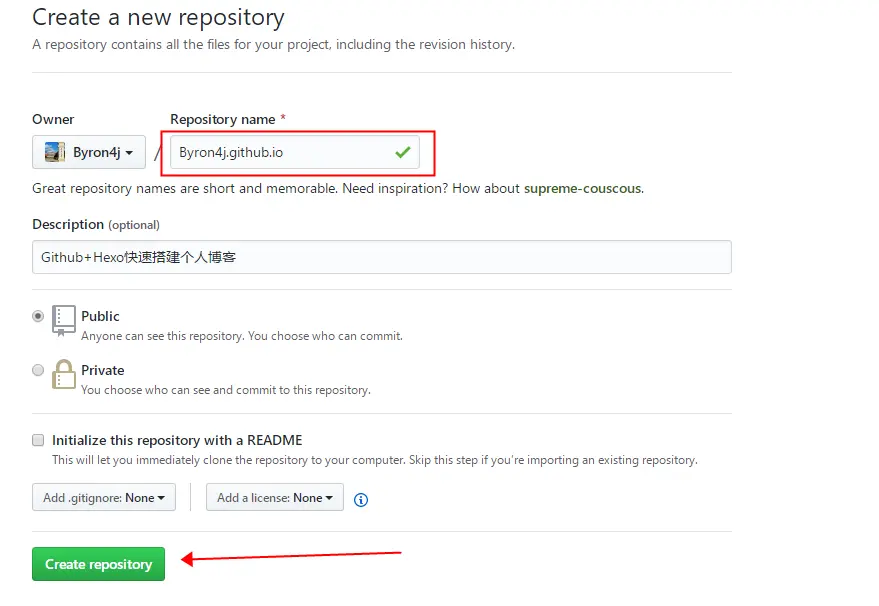Click the Create a new repository heading

(158, 17)
